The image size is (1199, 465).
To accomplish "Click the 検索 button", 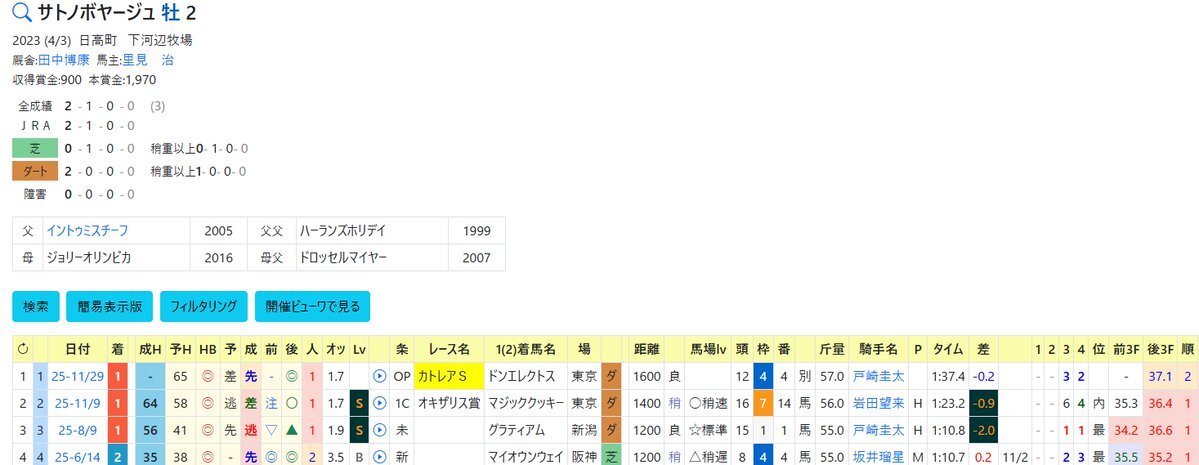I will [36, 306].
